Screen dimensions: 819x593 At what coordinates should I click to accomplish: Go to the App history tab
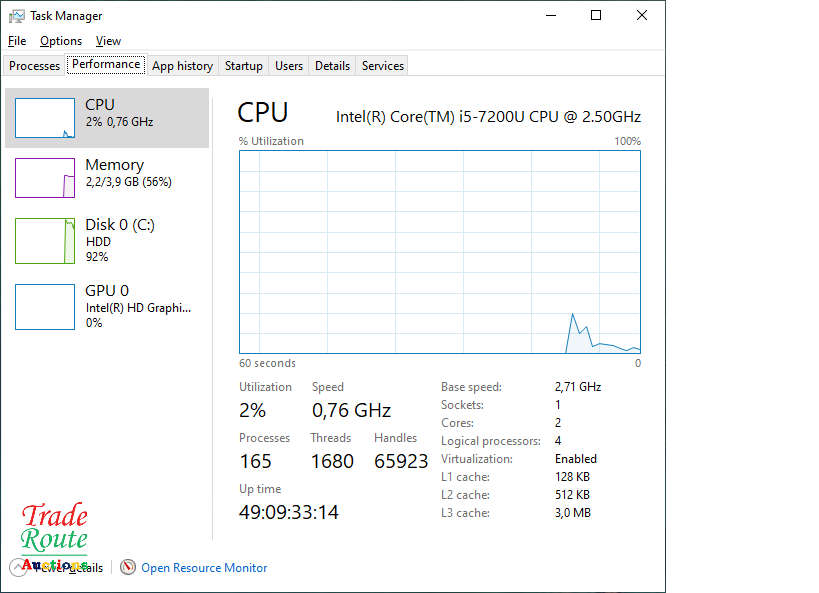[x=182, y=66]
